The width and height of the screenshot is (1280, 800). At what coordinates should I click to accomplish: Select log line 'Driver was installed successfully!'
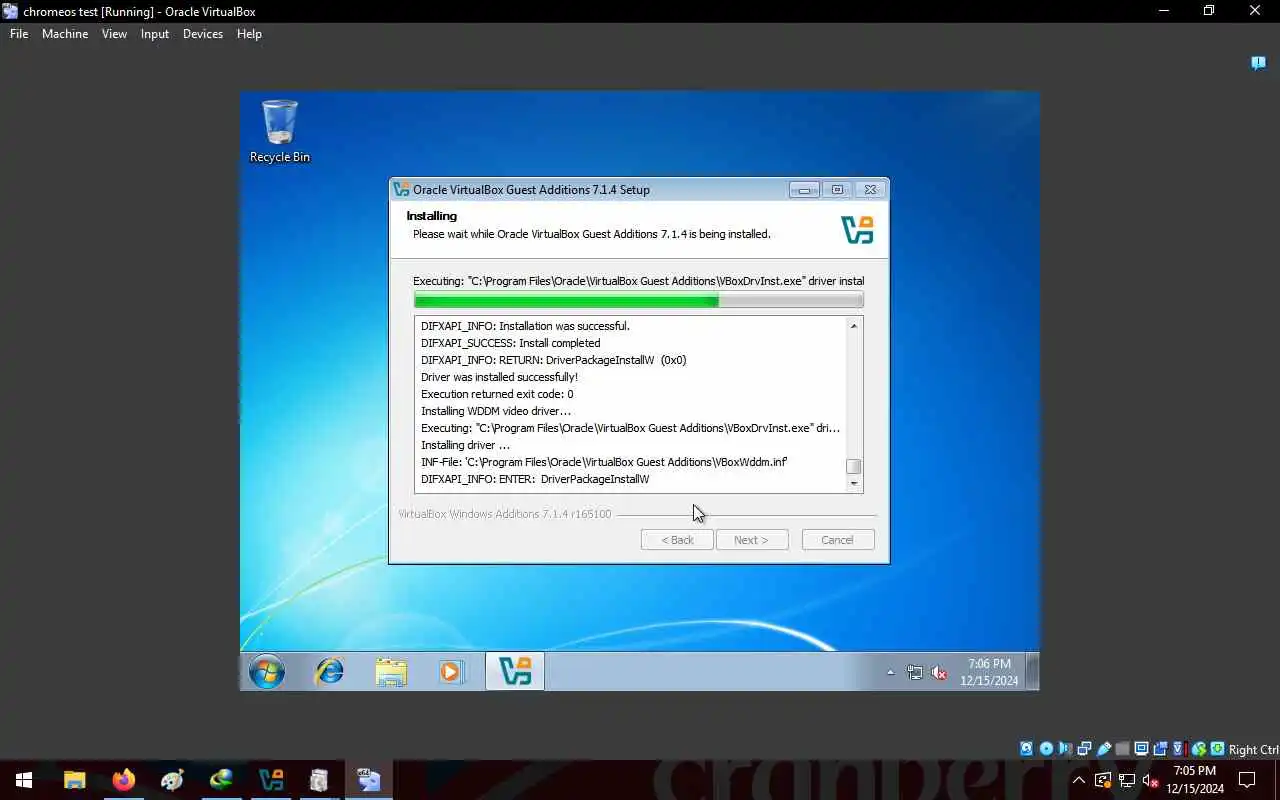499,377
